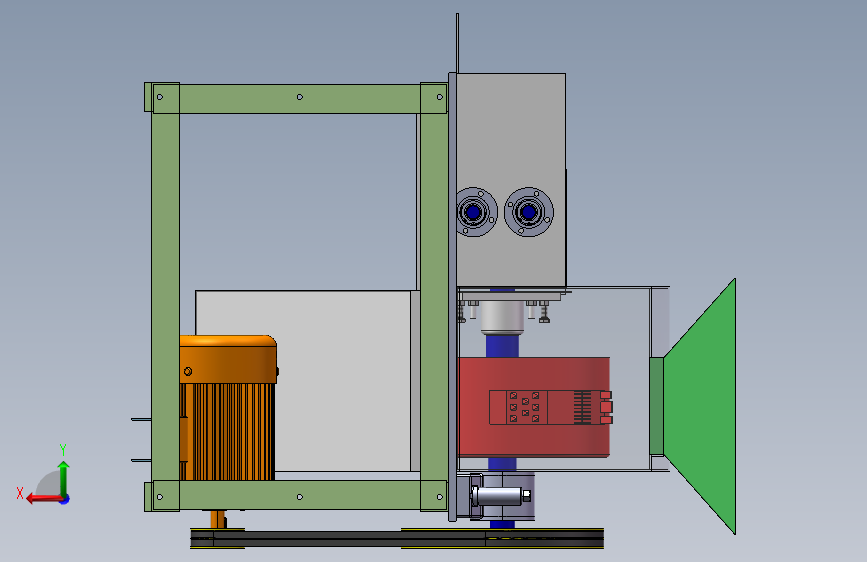Select the bottom green frame beam
Viewport: 867px width, 562px height.
coord(299,496)
